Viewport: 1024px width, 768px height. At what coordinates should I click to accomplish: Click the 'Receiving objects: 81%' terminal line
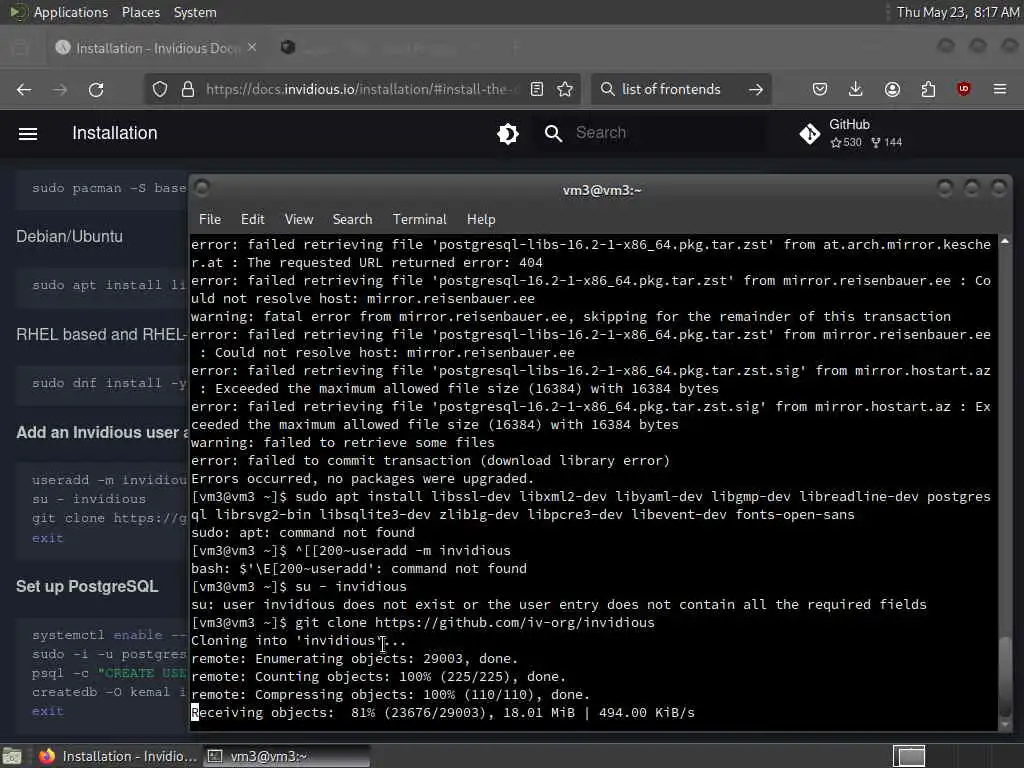(443, 712)
